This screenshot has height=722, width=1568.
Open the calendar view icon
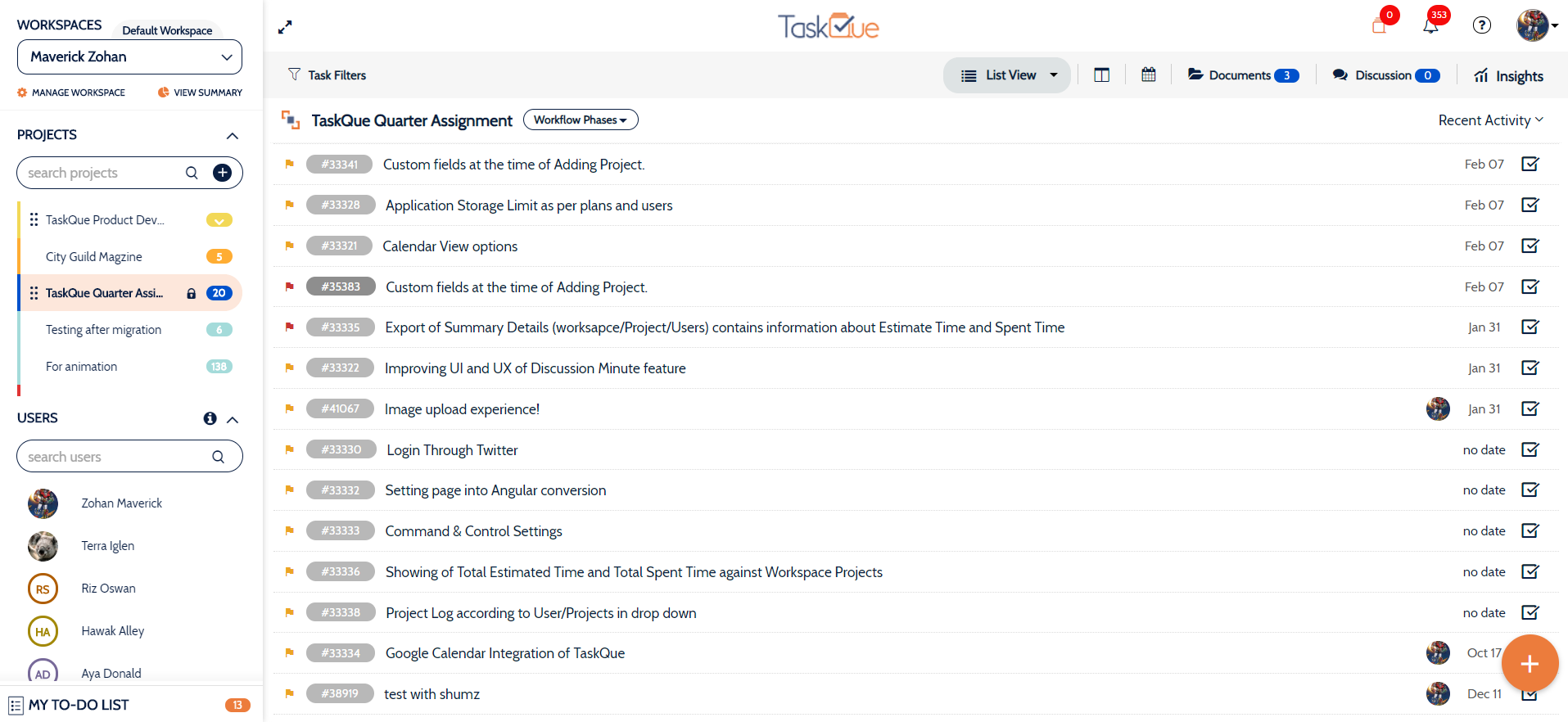pos(1149,75)
